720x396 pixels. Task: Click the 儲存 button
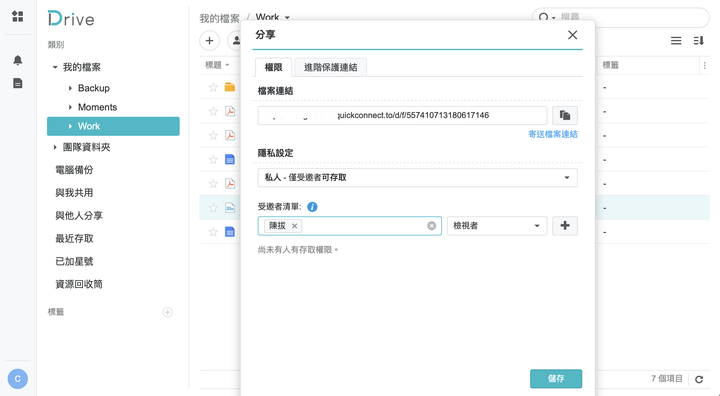tap(556, 379)
